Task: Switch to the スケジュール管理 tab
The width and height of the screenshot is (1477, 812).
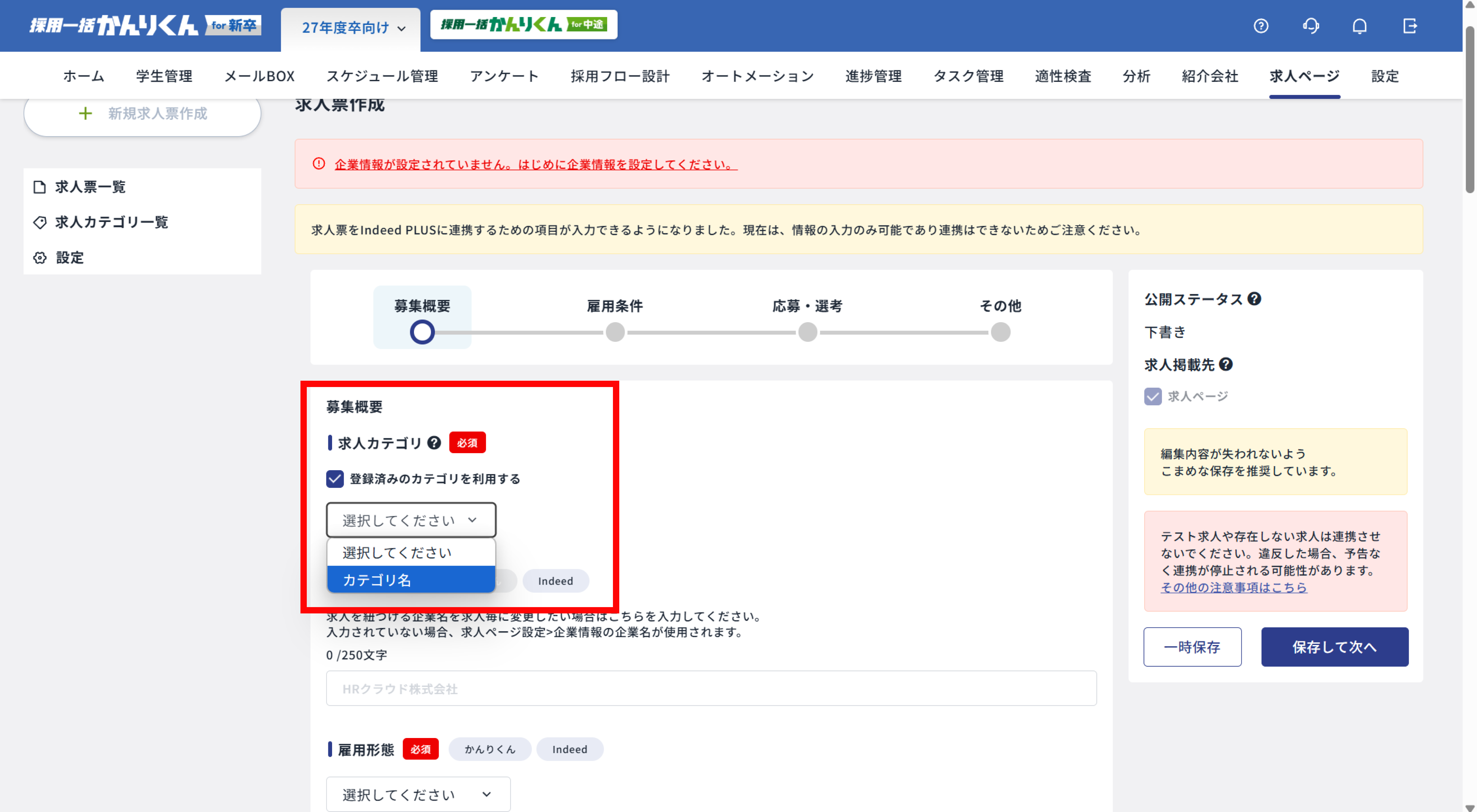Action: [x=382, y=76]
